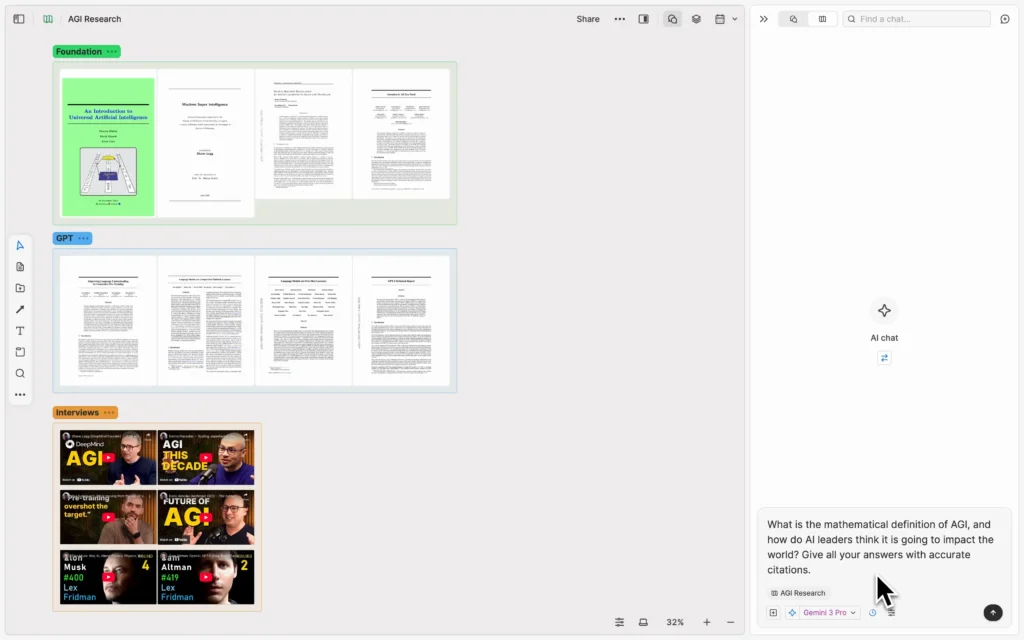Image resolution: width=1024 pixels, height=640 pixels.
Task: Select the Note tool below the cursor tool
Action: pyautogui.click(x=20, y=266)
